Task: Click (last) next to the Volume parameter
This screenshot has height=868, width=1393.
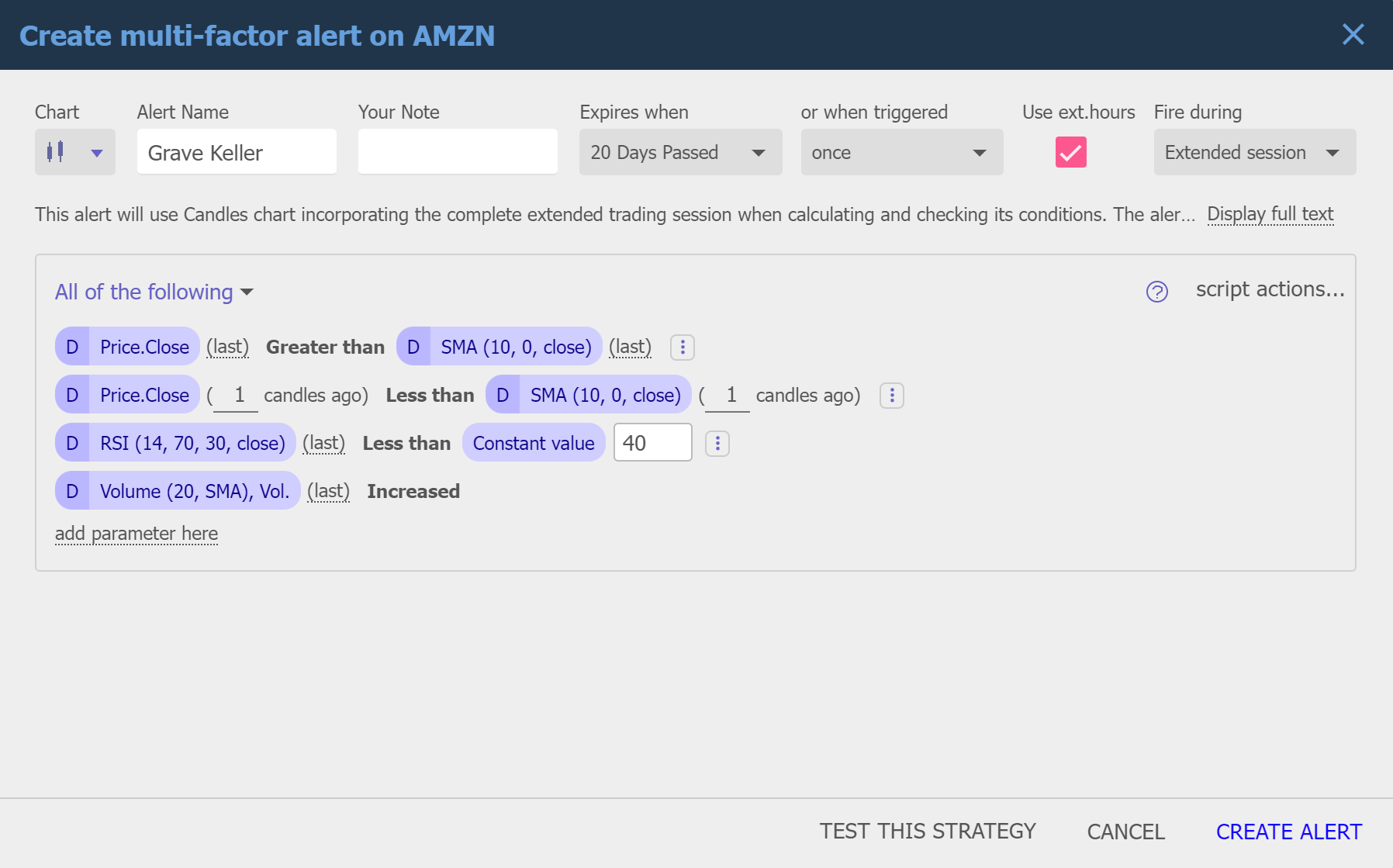Action: (x=329, y=491)
